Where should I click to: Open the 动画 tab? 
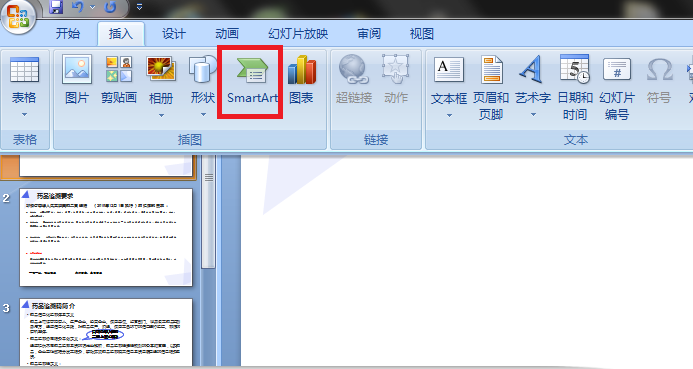(227, 34)
